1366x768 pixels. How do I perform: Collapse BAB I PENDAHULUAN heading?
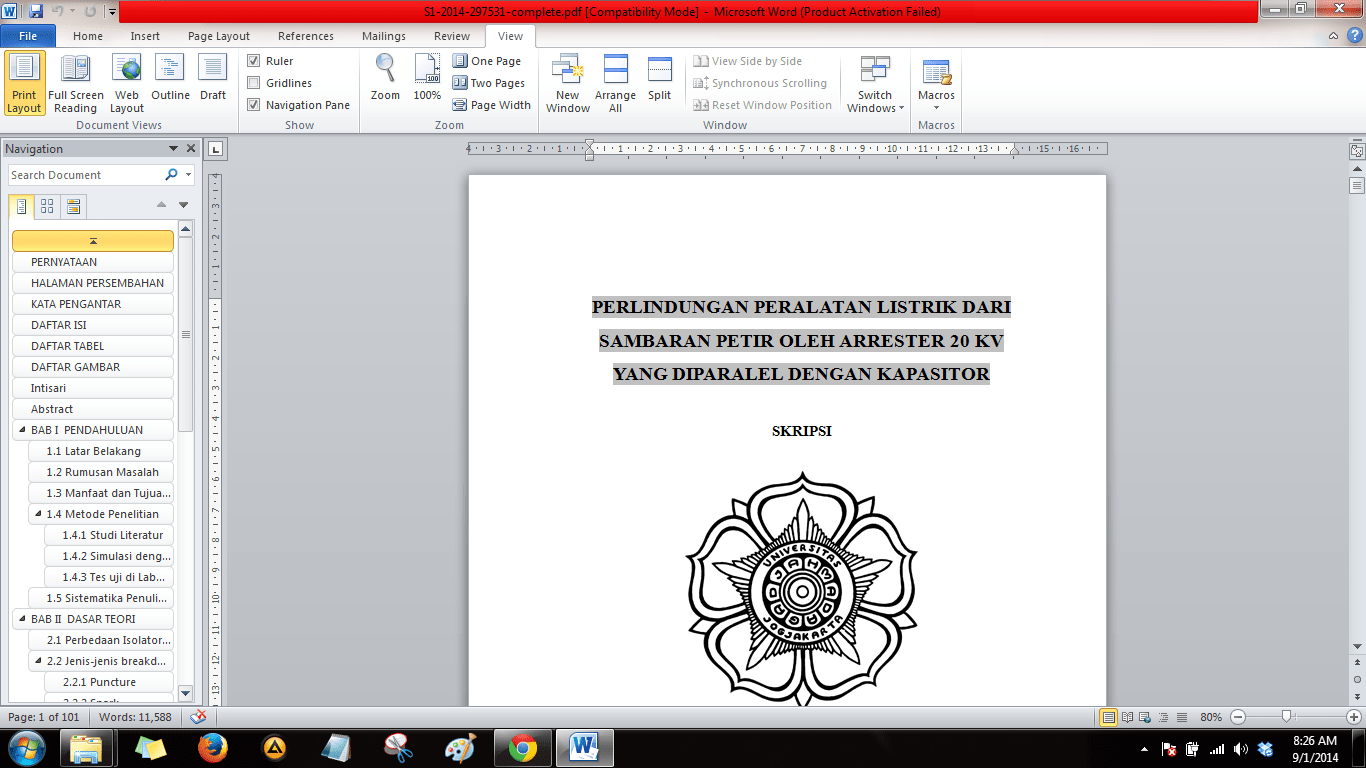point(22,430)
